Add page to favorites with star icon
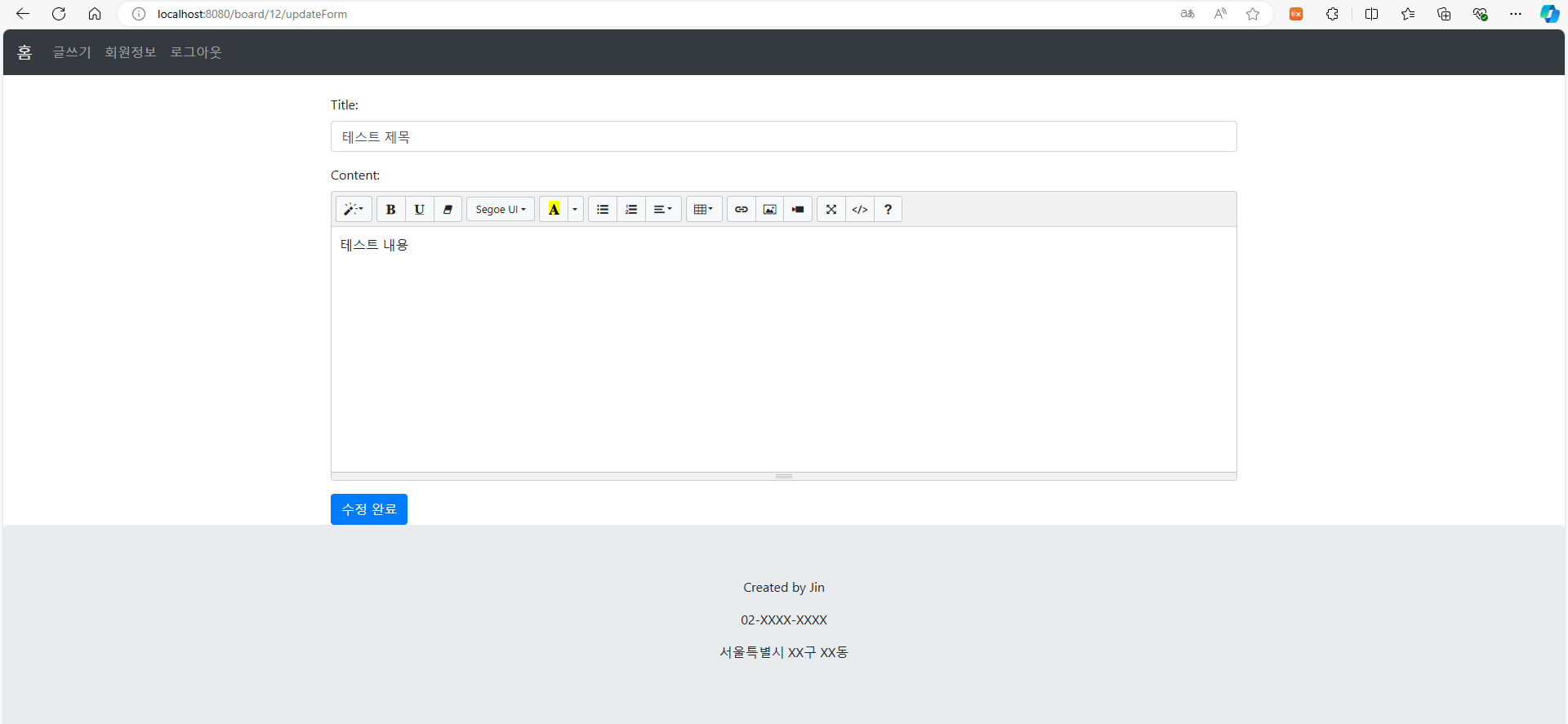Image resolution: width=1568 pixels, height=724 pixels. (1253, 14)
